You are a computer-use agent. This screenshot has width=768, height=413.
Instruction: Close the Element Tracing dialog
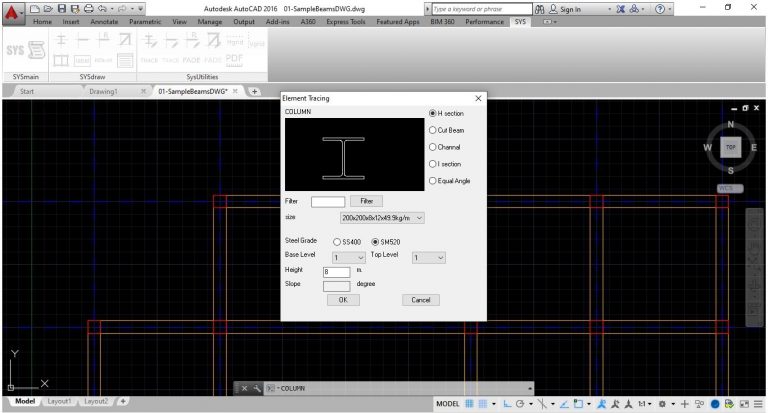tap(478, 98)
